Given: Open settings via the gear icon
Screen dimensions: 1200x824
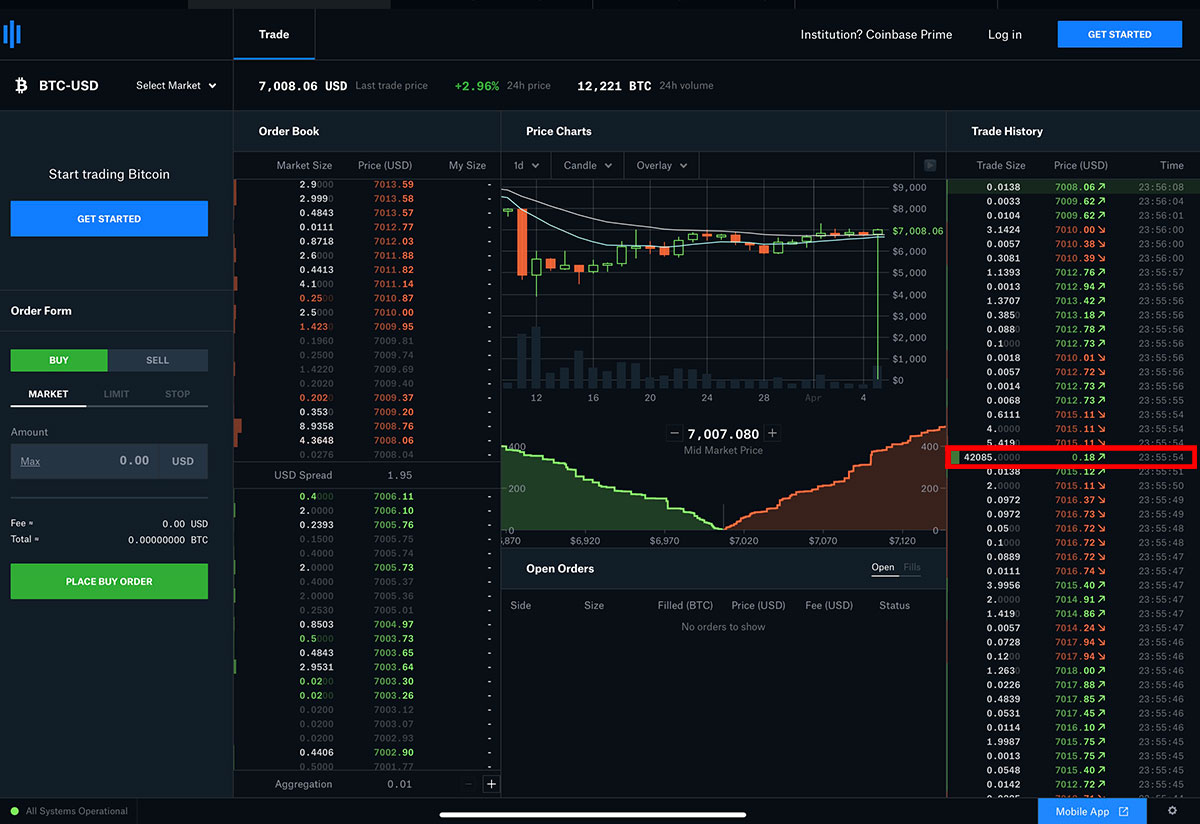Looking at the screenshot, I should [x=1172, y=811].
